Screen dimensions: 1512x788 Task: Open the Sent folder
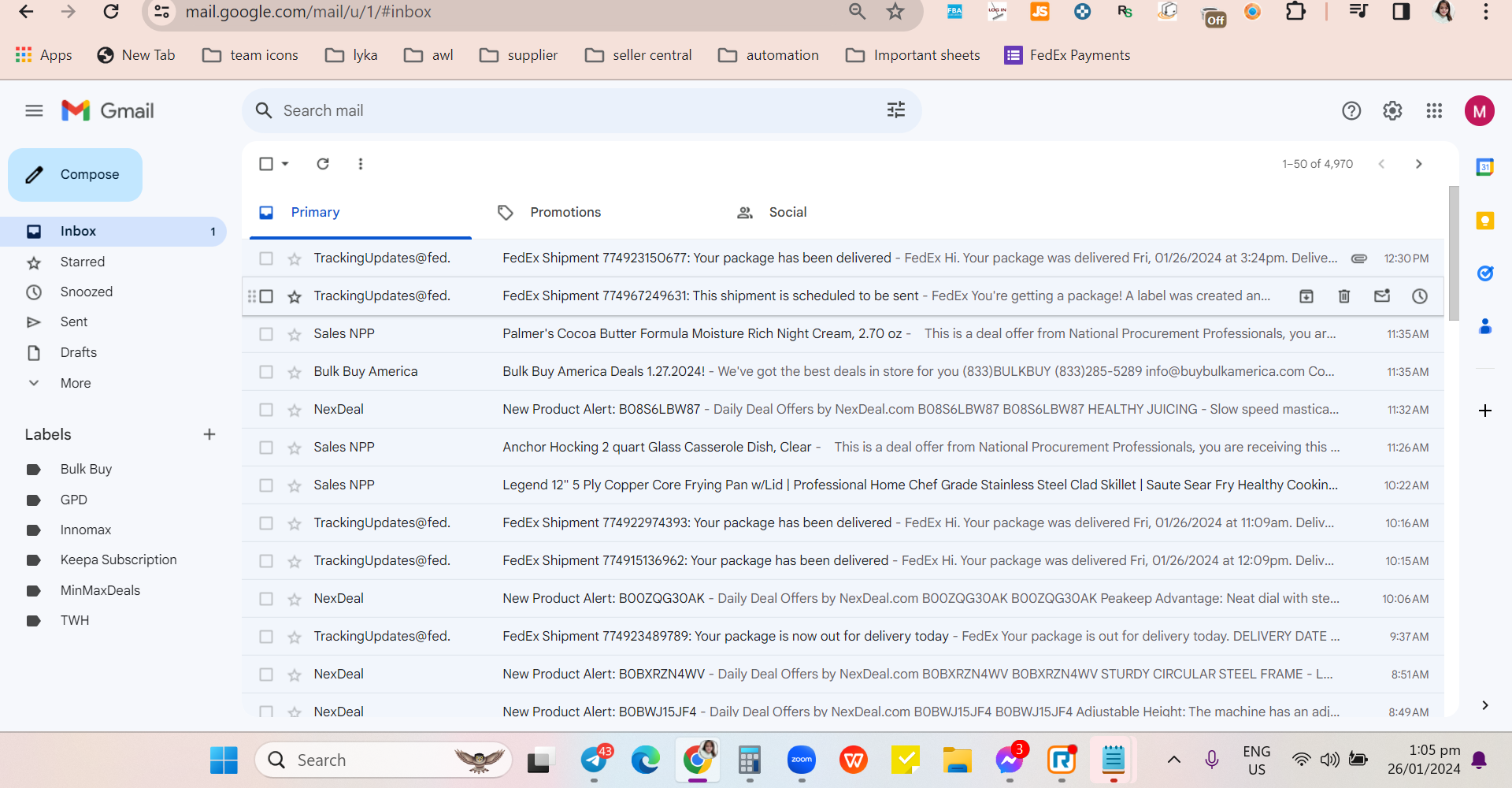click(74, 322)
